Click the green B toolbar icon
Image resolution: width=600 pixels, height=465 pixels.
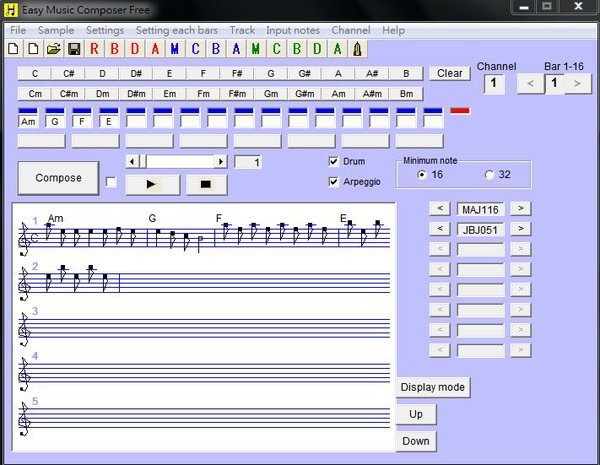(x=297, y=49)
